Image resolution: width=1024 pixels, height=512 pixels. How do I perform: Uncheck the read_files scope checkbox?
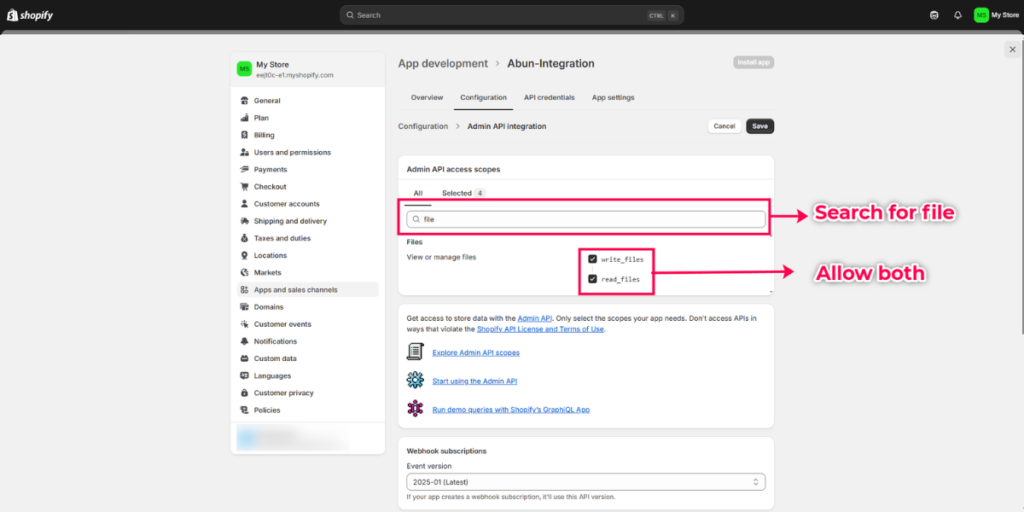tap(593, 279)
